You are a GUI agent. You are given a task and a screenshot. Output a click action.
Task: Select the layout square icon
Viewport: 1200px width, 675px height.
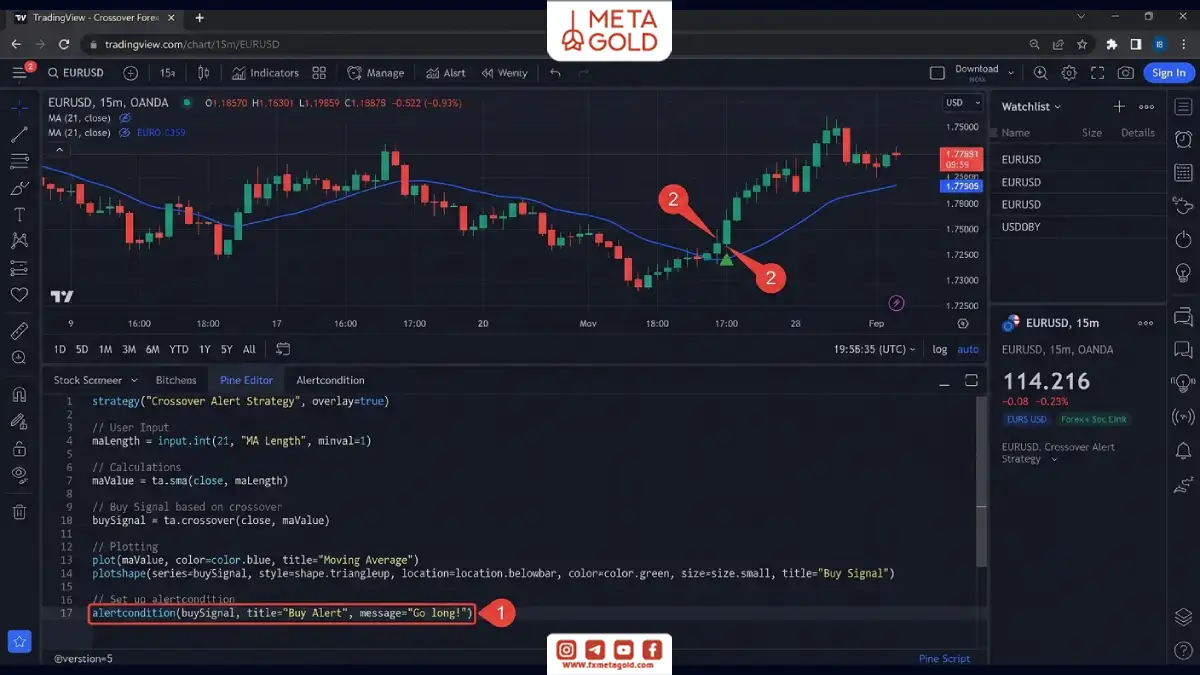(x=937, y=73)
